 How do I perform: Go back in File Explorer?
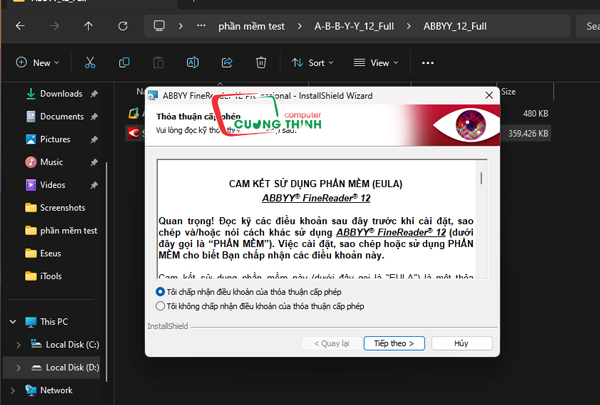20,26
